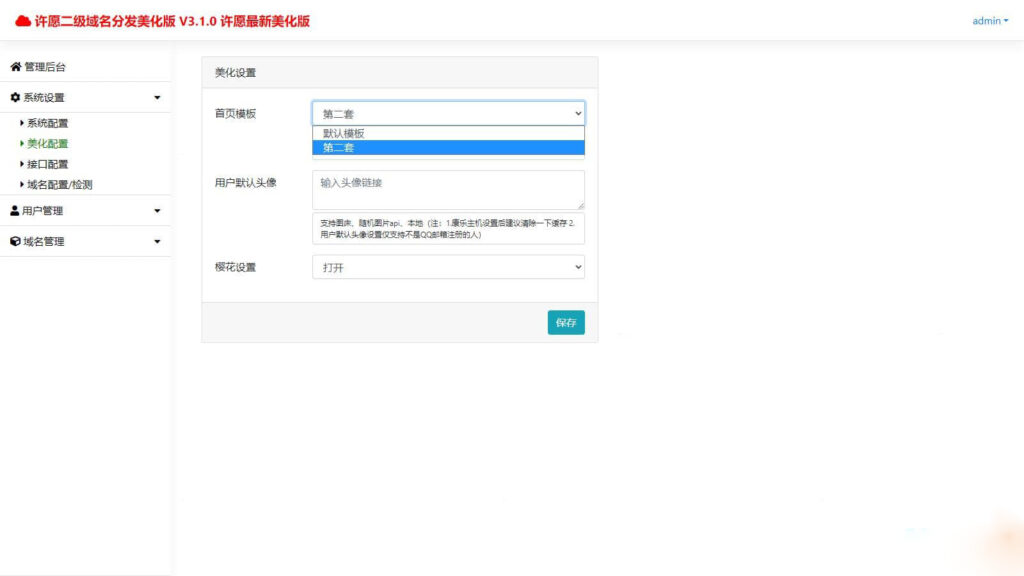
Task: Click the 用户默认头像 avatar link input field
Action: coord(446,190)
